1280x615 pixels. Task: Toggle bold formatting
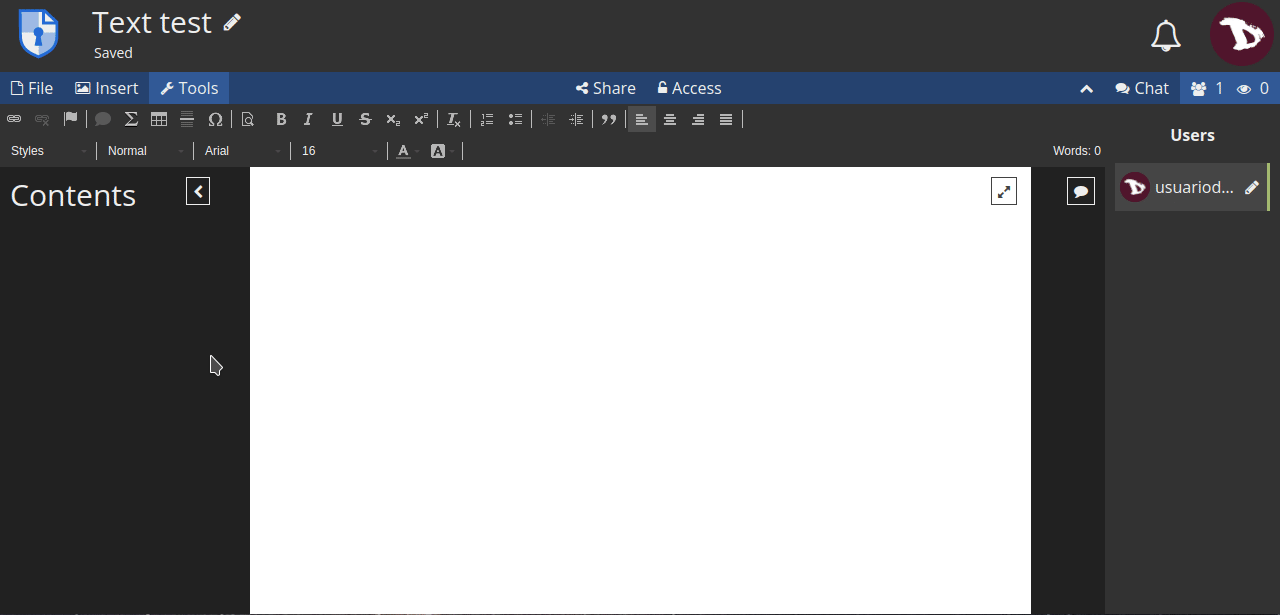pos(281,119)
